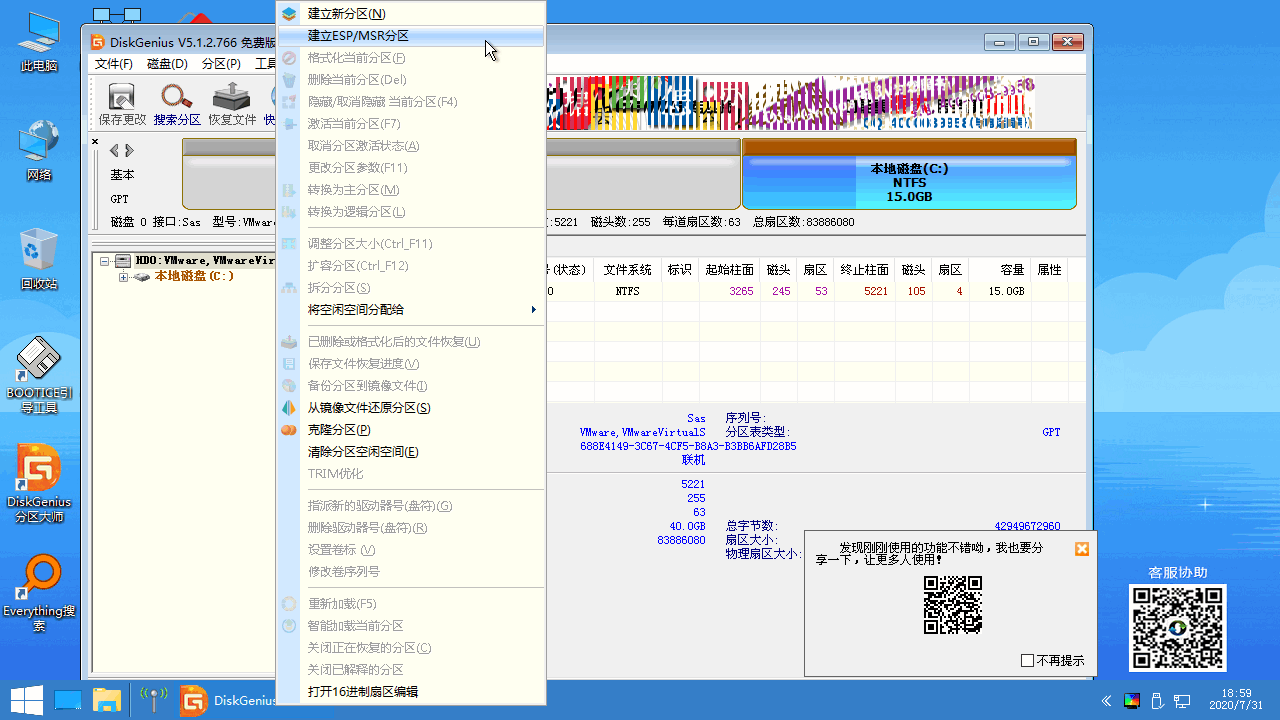Click the 属性 column header
The width and height of the screenshot is (1280, 720).
pos(1049,270)
